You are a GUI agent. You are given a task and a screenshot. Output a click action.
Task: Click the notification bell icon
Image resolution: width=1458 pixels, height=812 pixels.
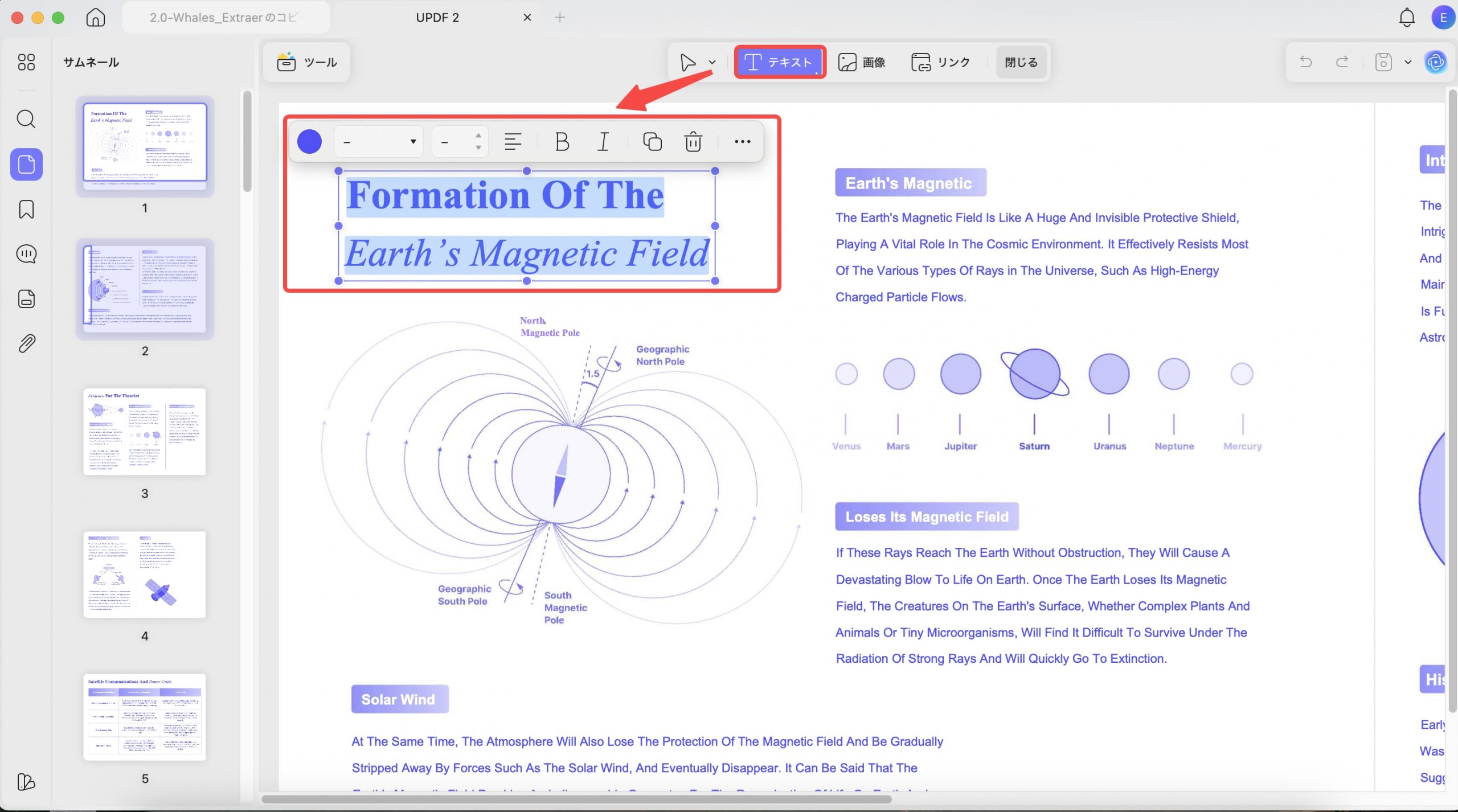(1407, 17)
